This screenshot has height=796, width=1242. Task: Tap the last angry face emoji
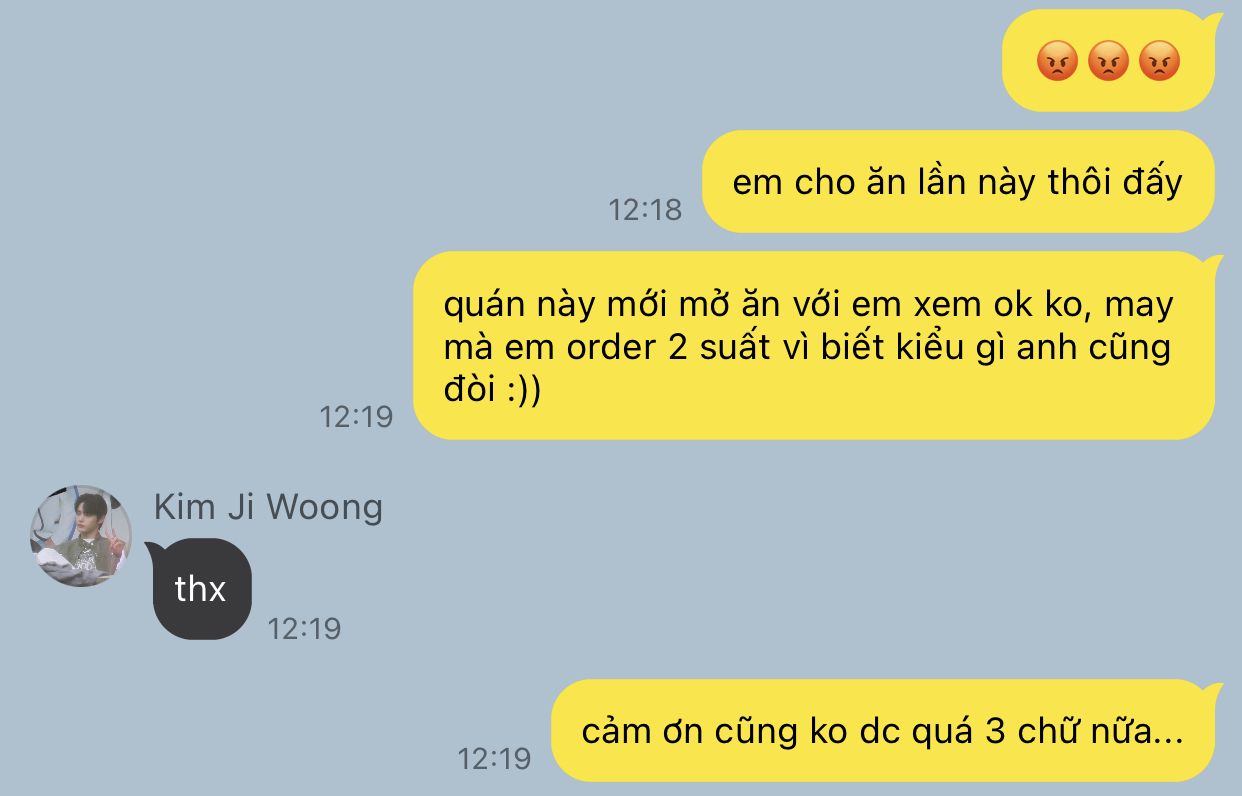[x=1160, y=62]
